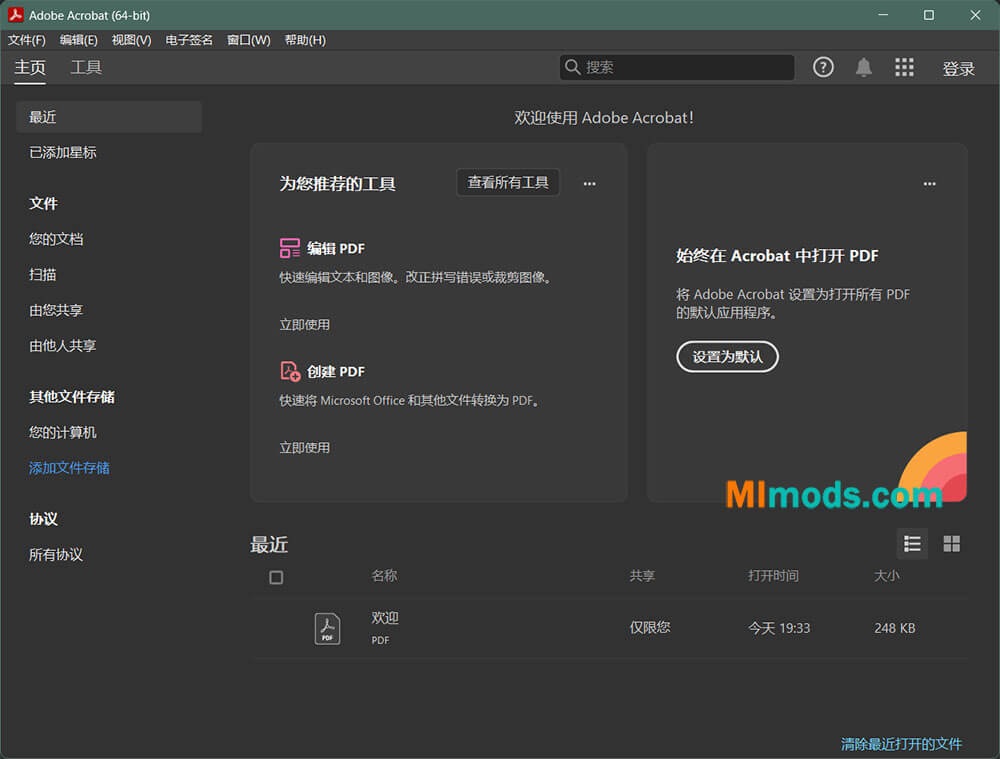Viewport: 1000px width, 759px height.
Task: Open the apps grid icon
Action: pyautogui.click(x=904, y=67)
